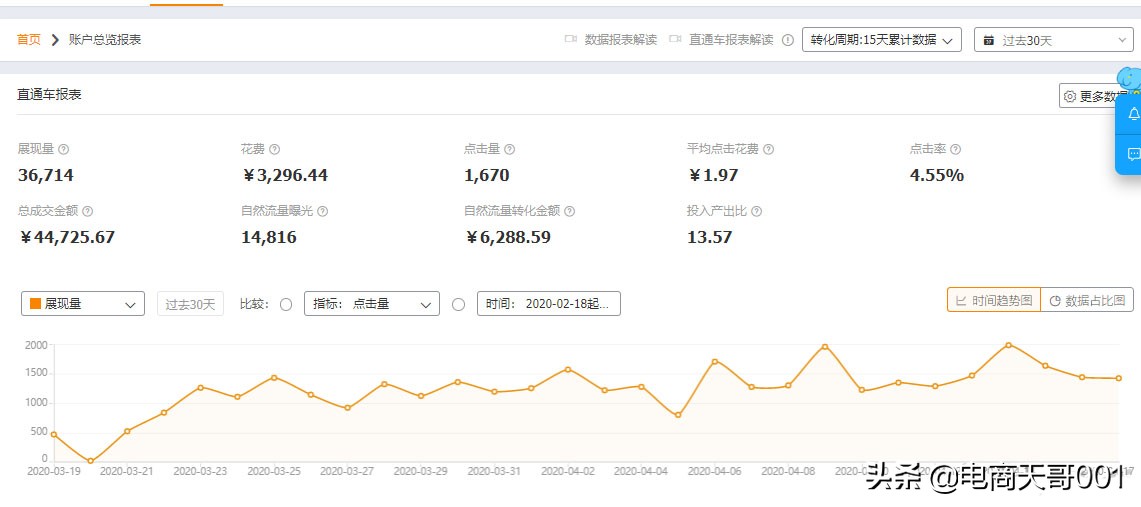Switch to 时间趋势图 view
The width and height of the screenshot is (1141, 507).
(x=994, y=300)
